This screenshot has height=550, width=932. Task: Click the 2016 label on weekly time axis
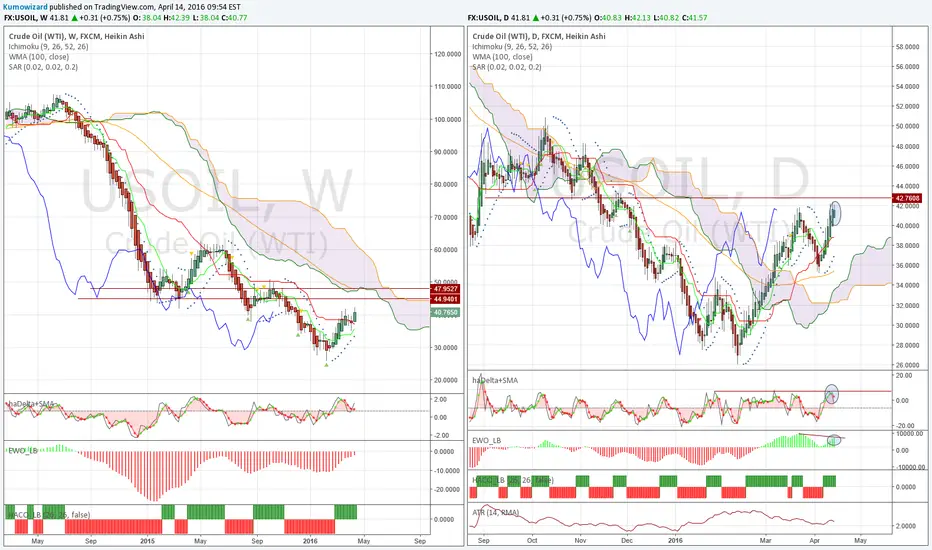(x=310, y=541)
